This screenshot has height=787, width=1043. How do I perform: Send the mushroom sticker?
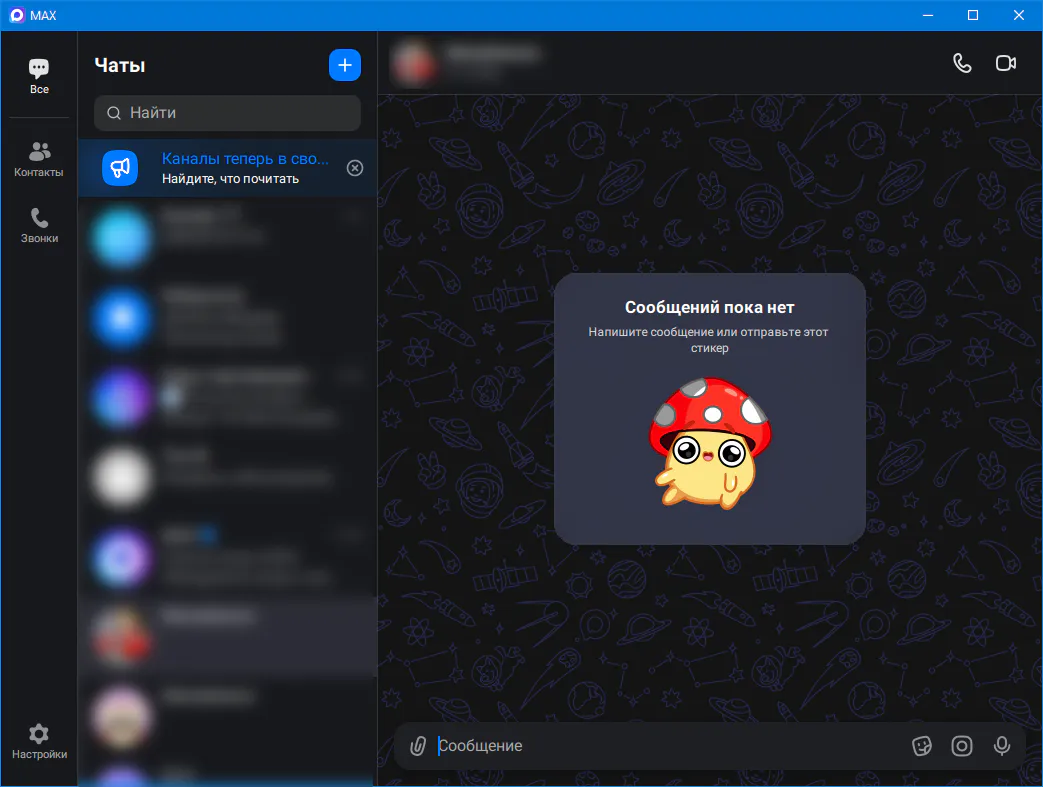[x=710, y=443]
